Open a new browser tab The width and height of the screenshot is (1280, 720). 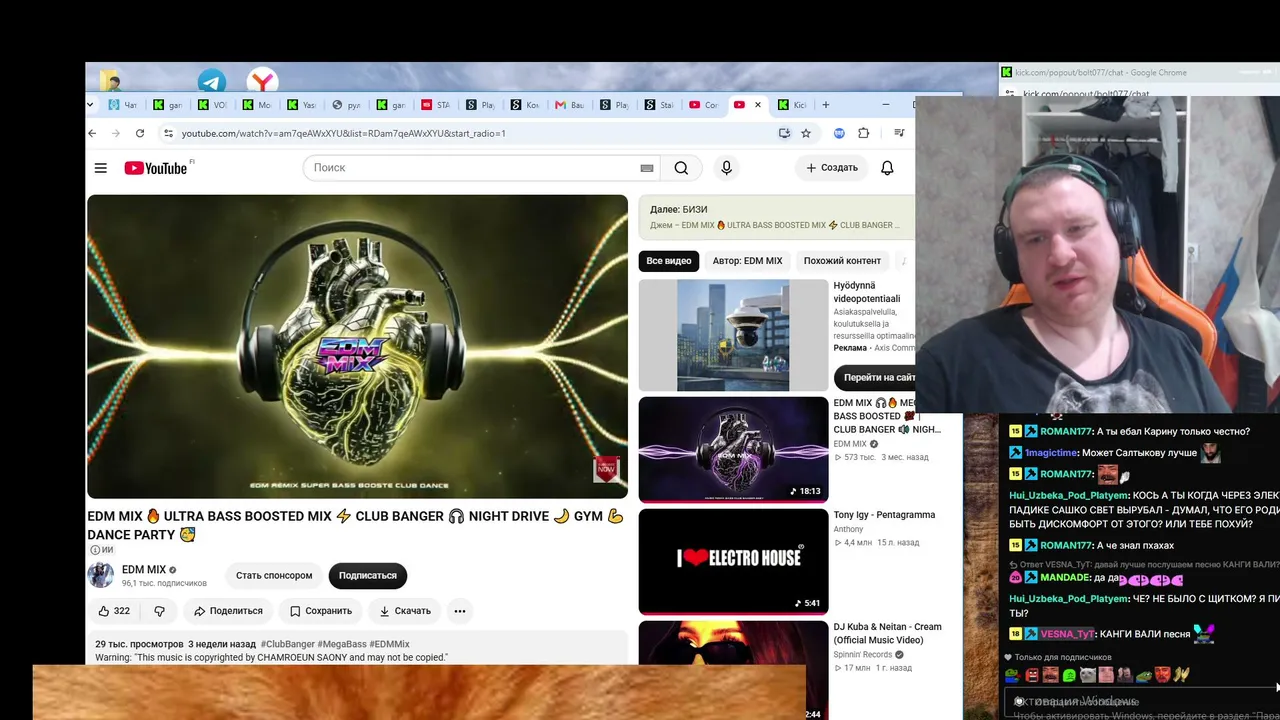point(825,105)
